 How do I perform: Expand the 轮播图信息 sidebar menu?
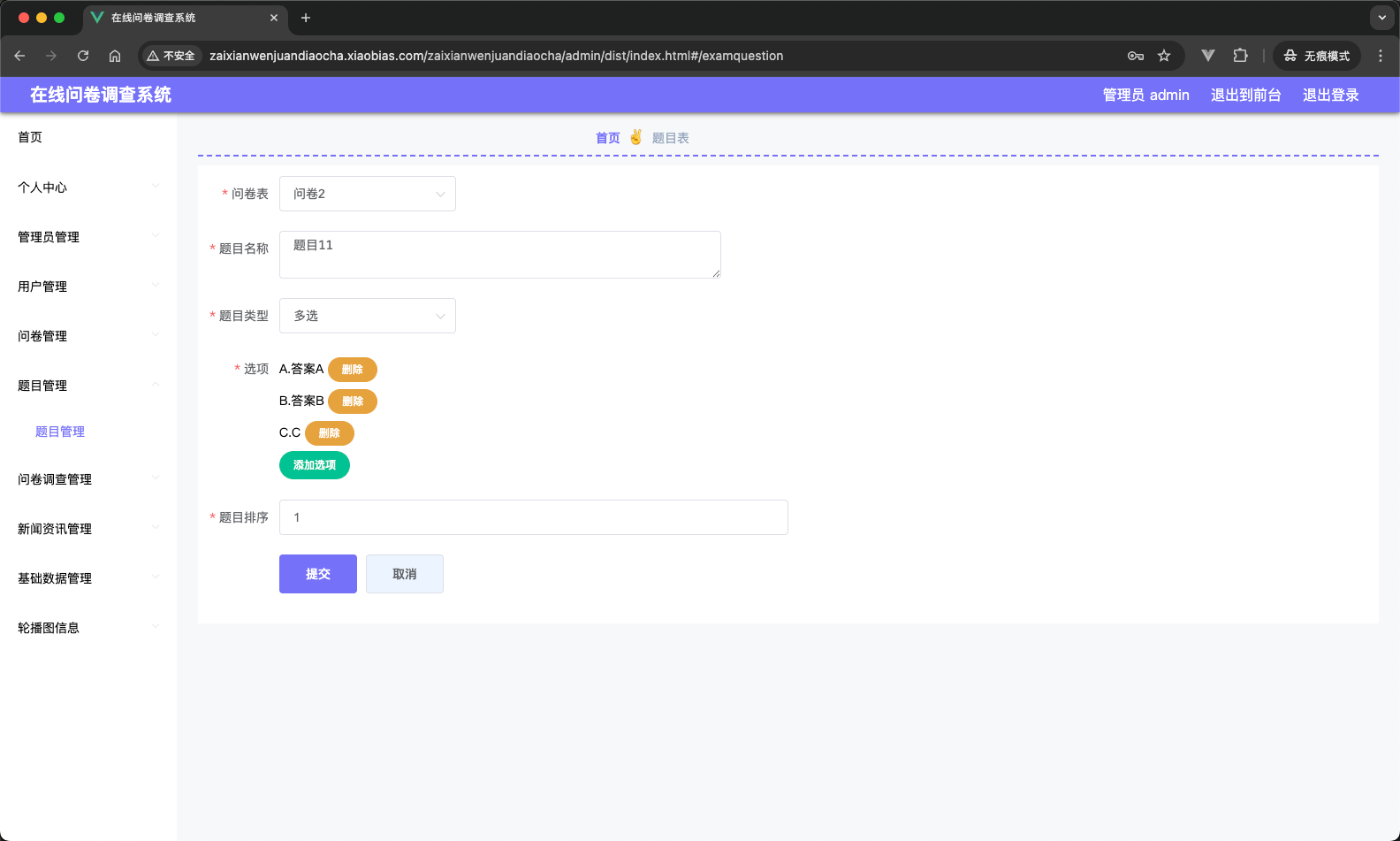point(88,628)
